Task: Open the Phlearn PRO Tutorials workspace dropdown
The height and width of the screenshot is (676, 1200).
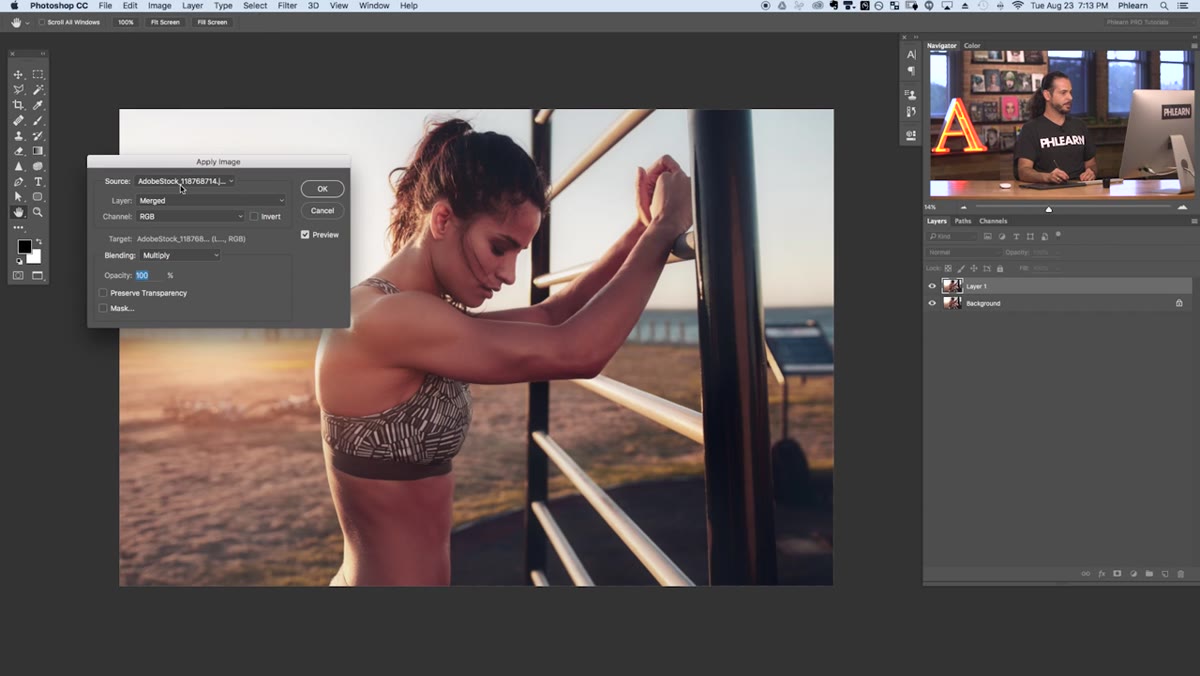Action: (1148, 22)
